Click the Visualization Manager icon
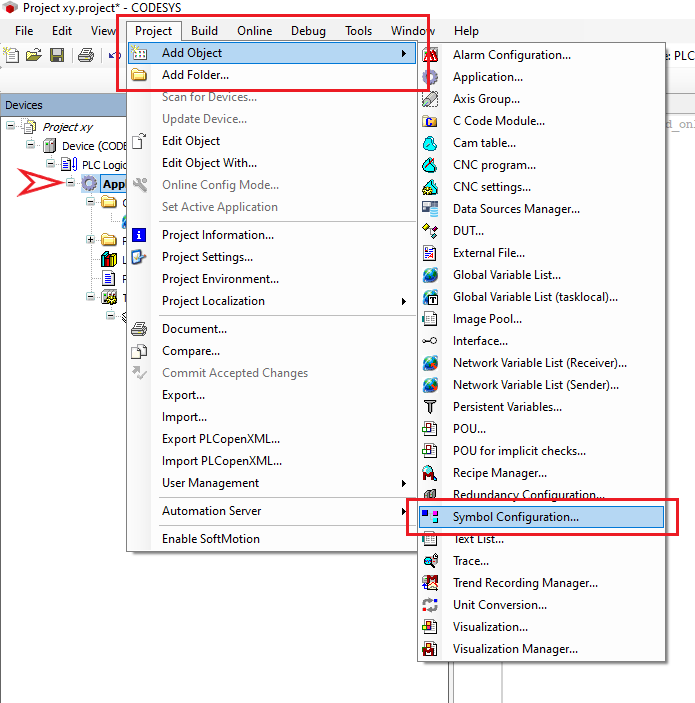695x703 pixels. click(431, 649)
